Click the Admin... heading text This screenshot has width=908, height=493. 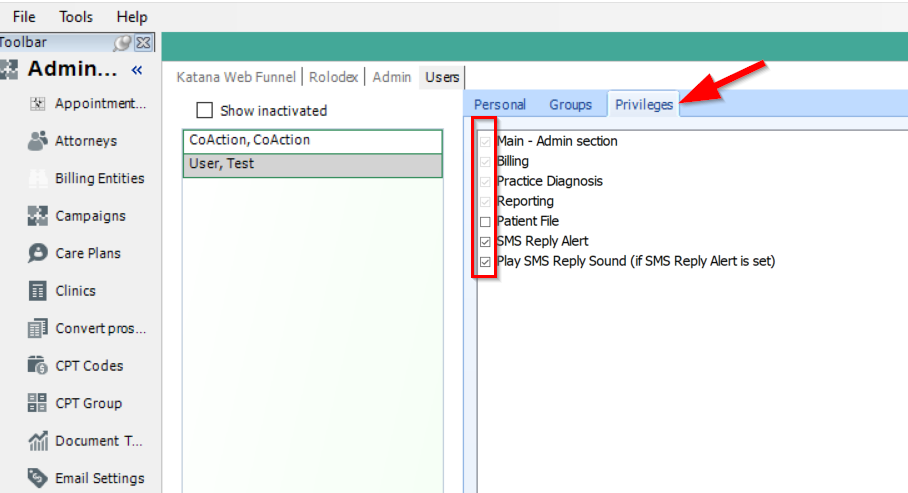(x=72, y=69)
